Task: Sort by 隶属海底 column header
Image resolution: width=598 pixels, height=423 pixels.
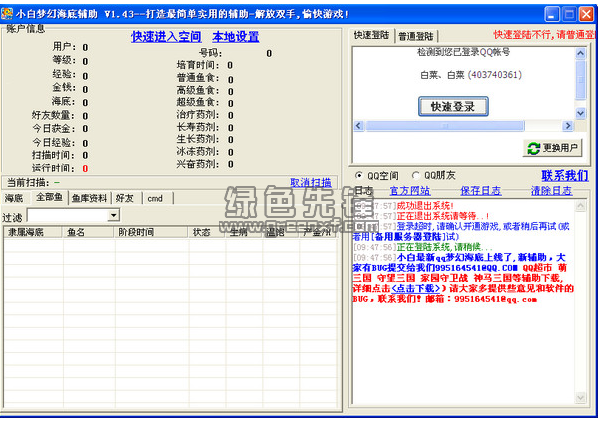Action: 33,232
